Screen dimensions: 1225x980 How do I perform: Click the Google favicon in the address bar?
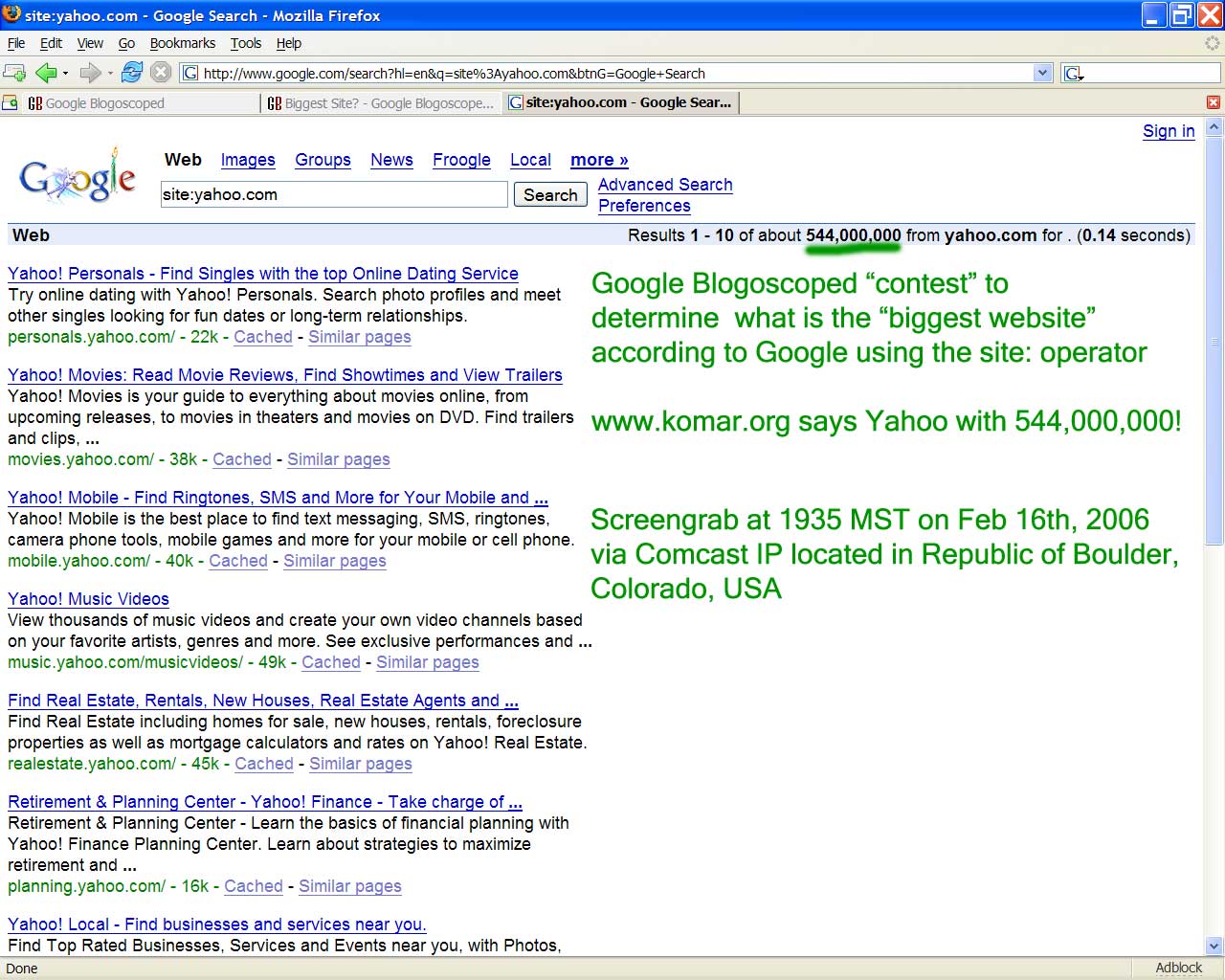click(190, 73)
